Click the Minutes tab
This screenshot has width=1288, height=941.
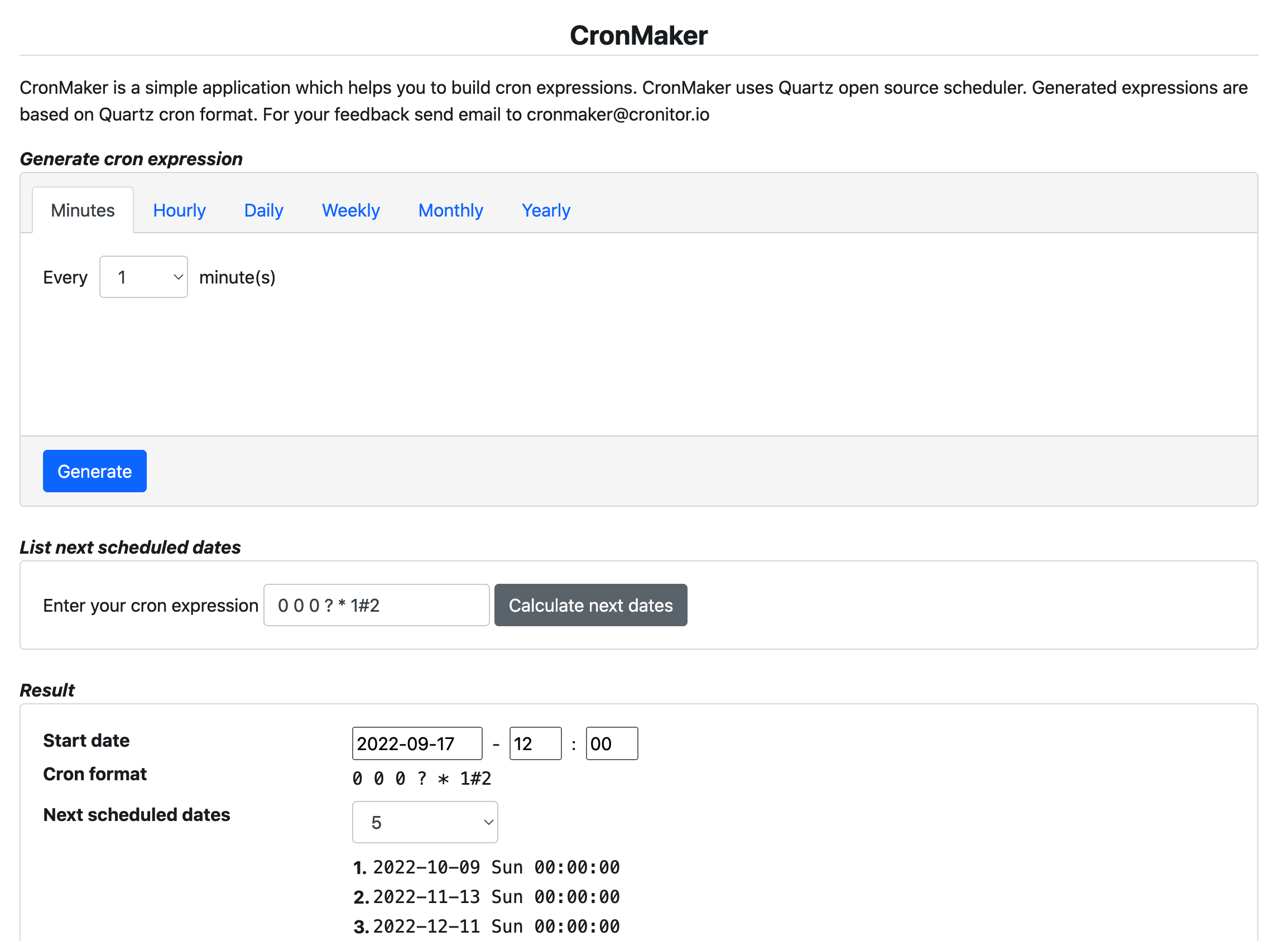83,210
